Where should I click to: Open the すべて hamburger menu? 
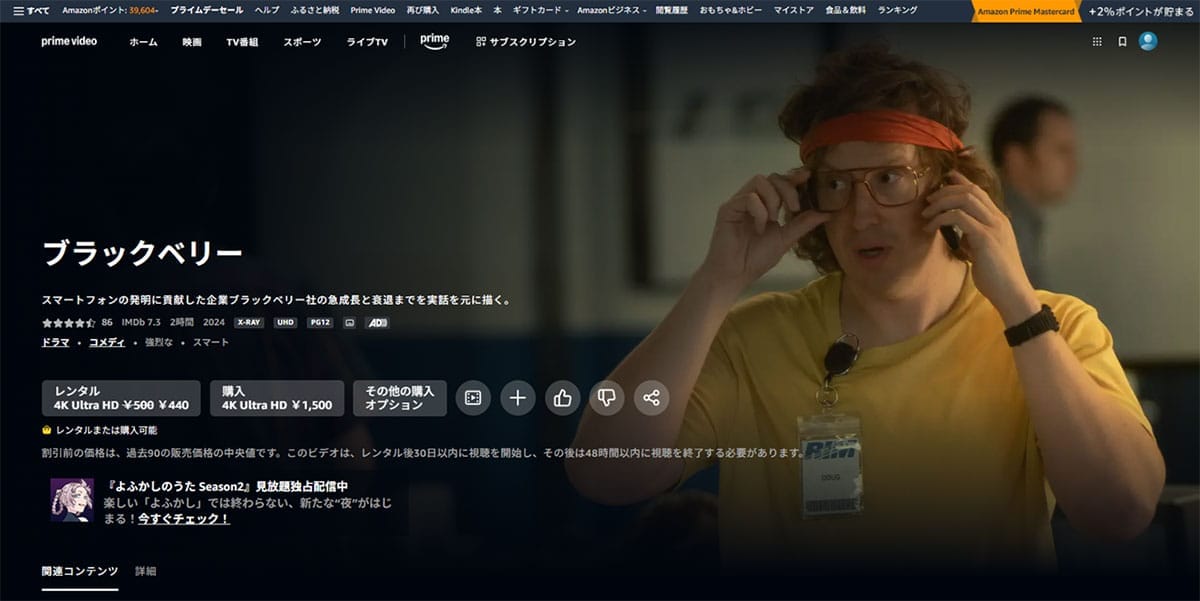pyautogui.click(x=31, y=10)
